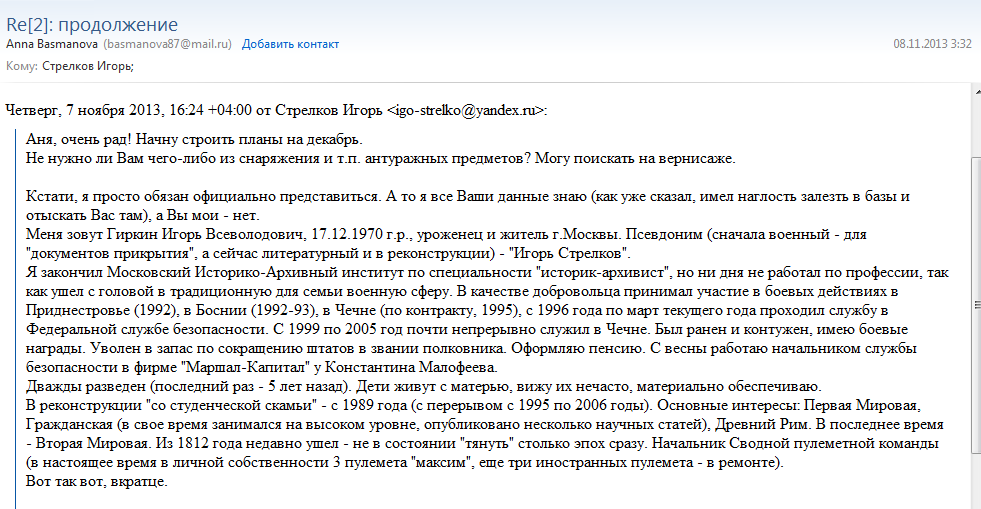This screenshot has width=981, height=509.
Task: Click the date stamp 08.11.2013 3:32
Action: pyautogui.click(x=932, y=44)
